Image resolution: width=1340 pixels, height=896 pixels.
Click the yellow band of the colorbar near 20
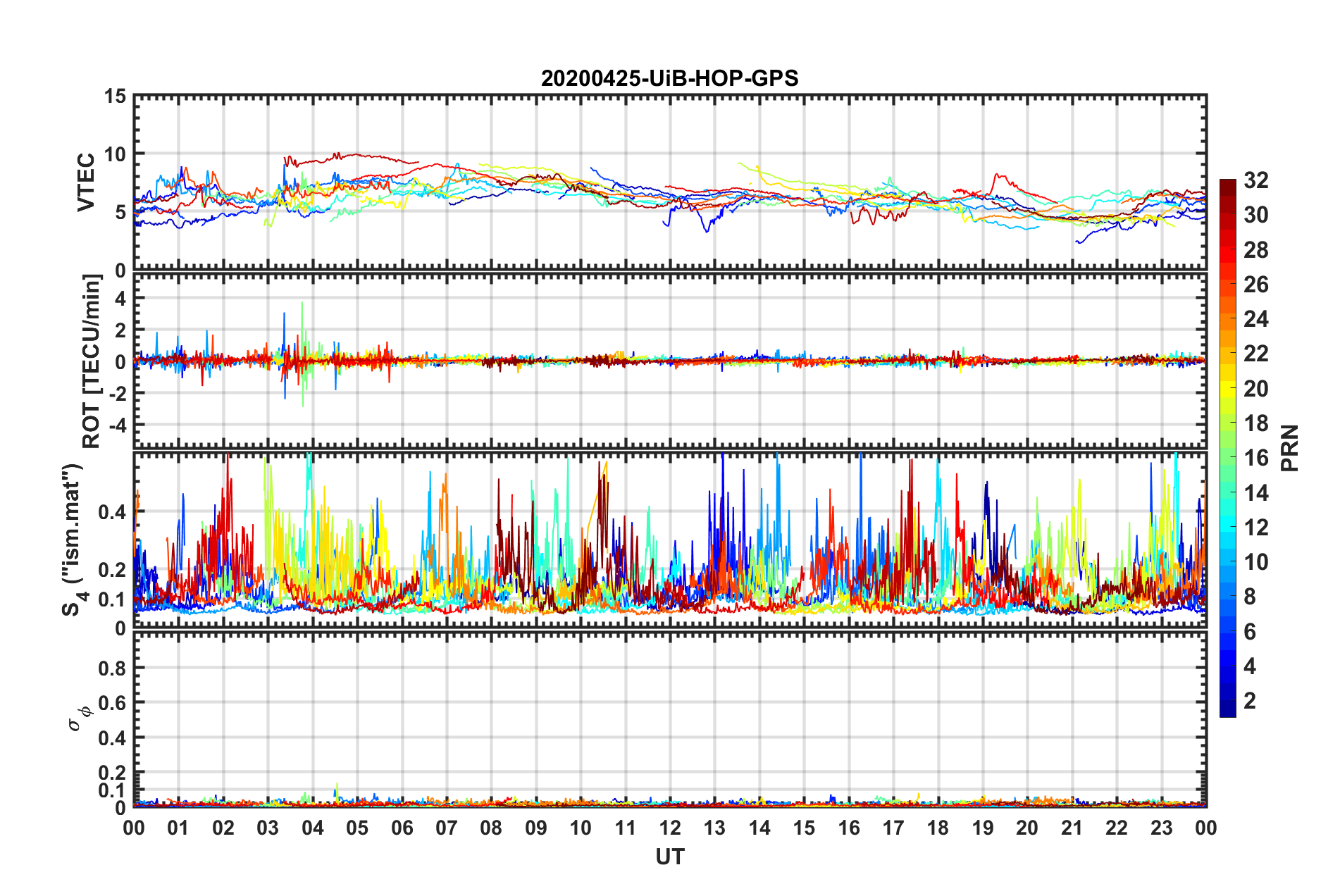pos(1227,387)
